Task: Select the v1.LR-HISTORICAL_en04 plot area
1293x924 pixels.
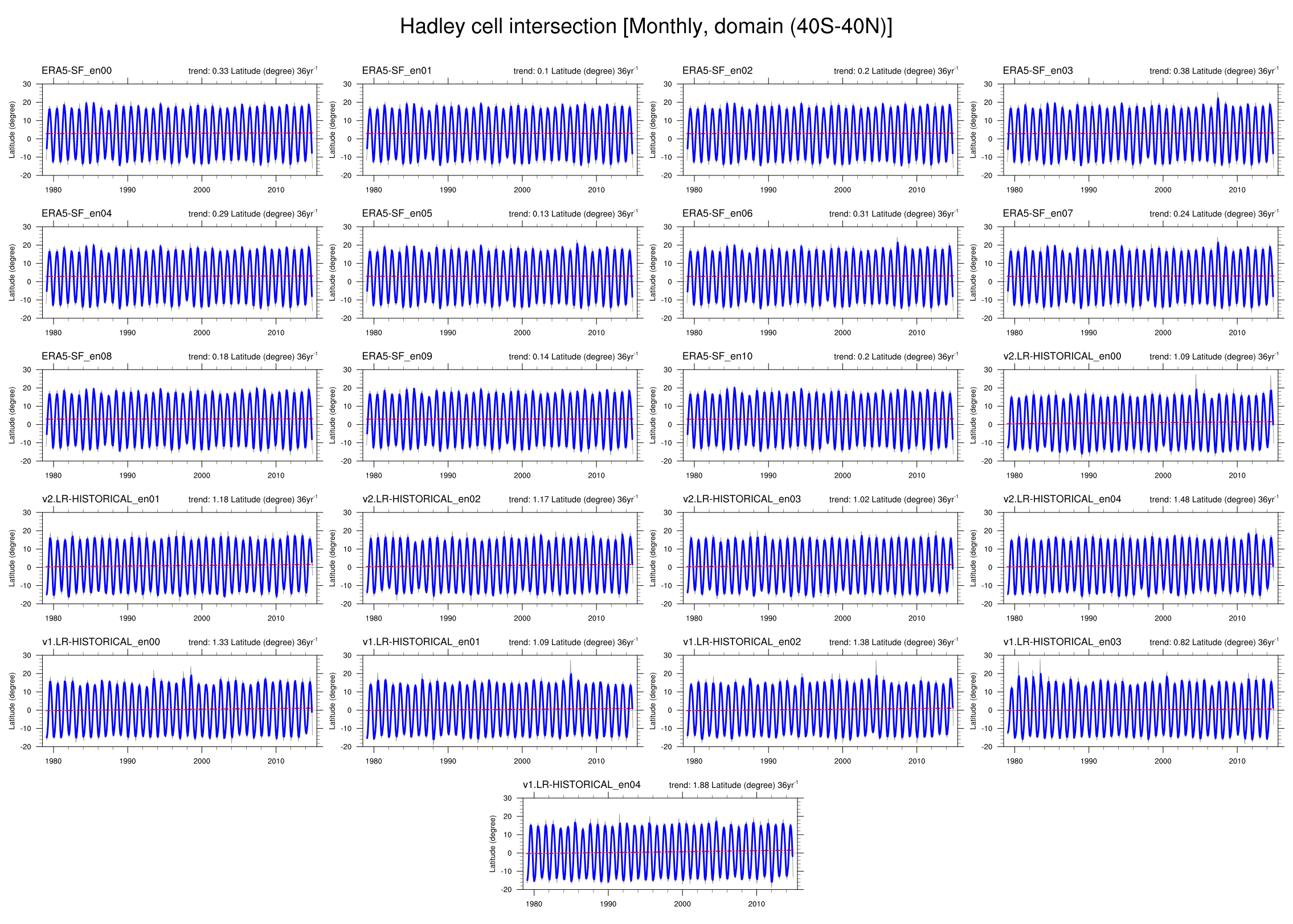Action: coord(660,844)
